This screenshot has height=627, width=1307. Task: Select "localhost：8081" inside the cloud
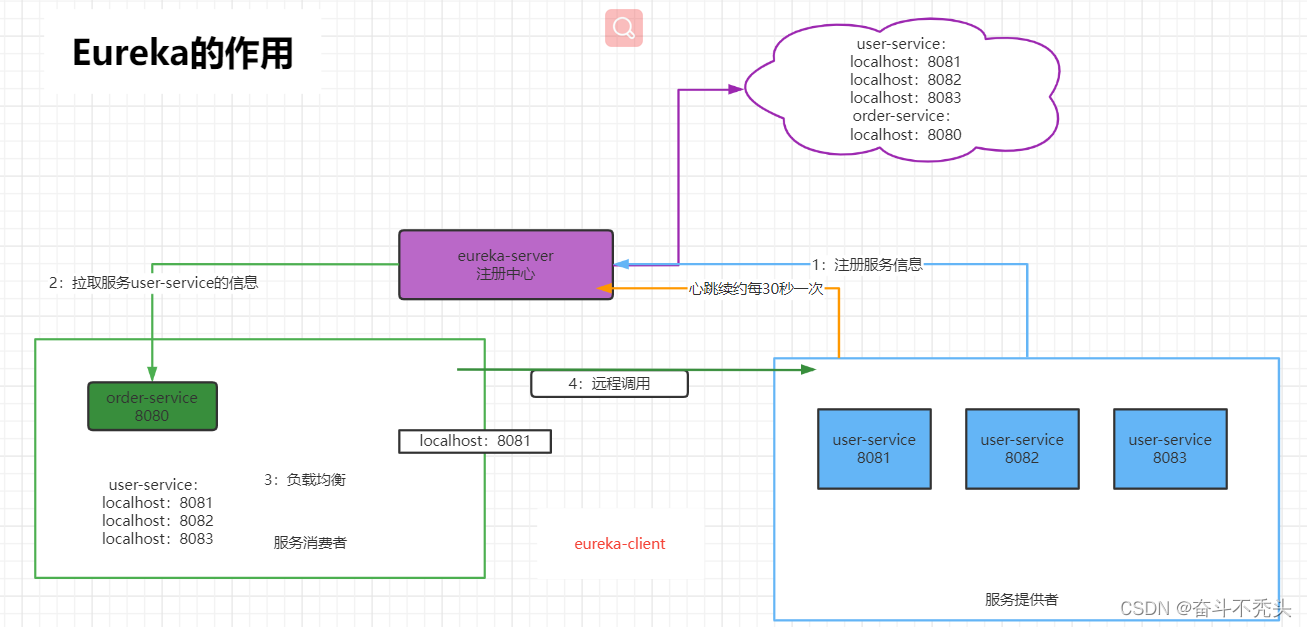pyautogui.click(x=906, y=62)
